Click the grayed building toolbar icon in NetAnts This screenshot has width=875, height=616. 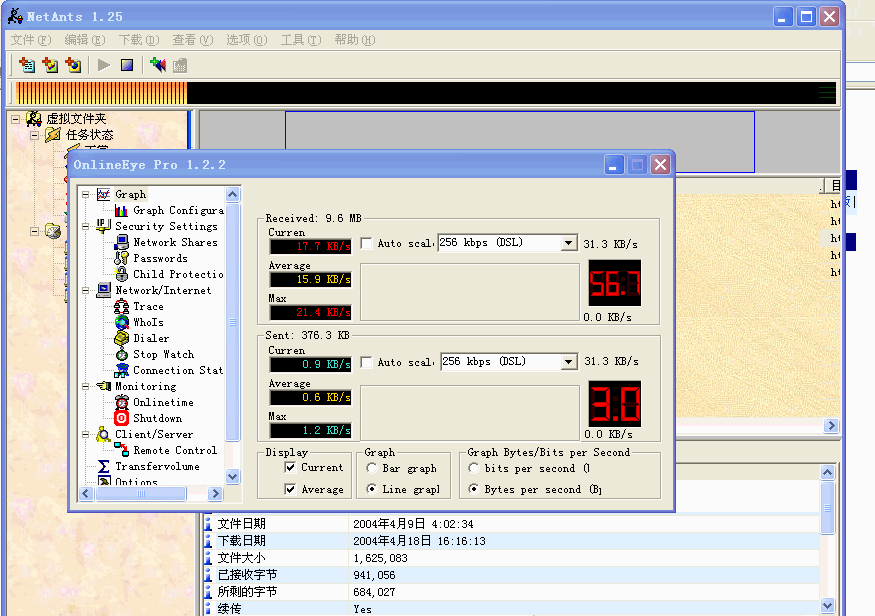tap(180, 66)
